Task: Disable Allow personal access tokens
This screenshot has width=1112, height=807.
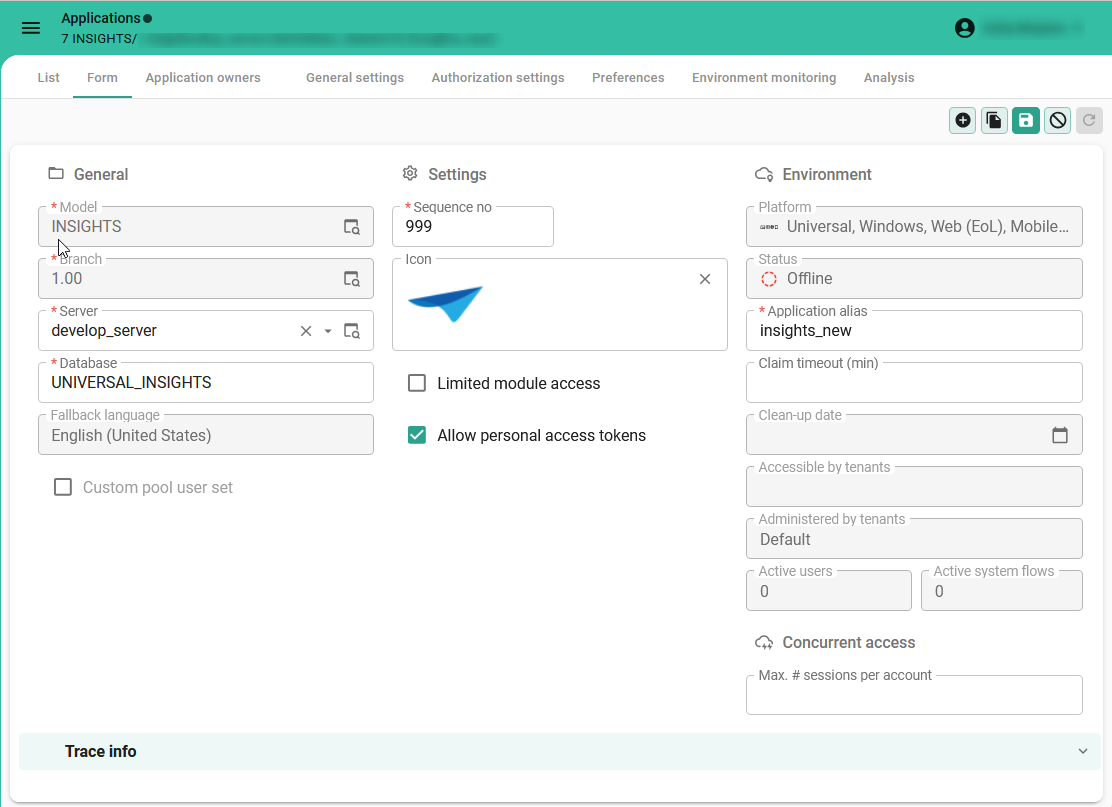Action: [417, 435]
